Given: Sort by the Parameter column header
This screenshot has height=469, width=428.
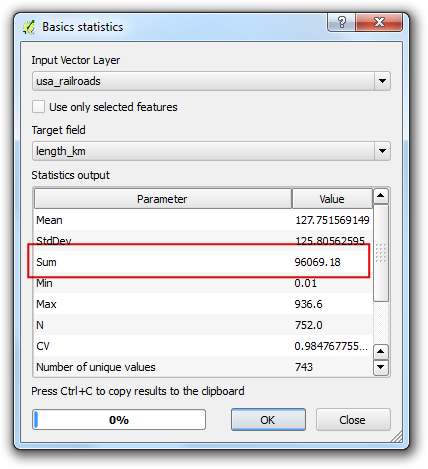Looking at the screenshot, I should point(163,199).
